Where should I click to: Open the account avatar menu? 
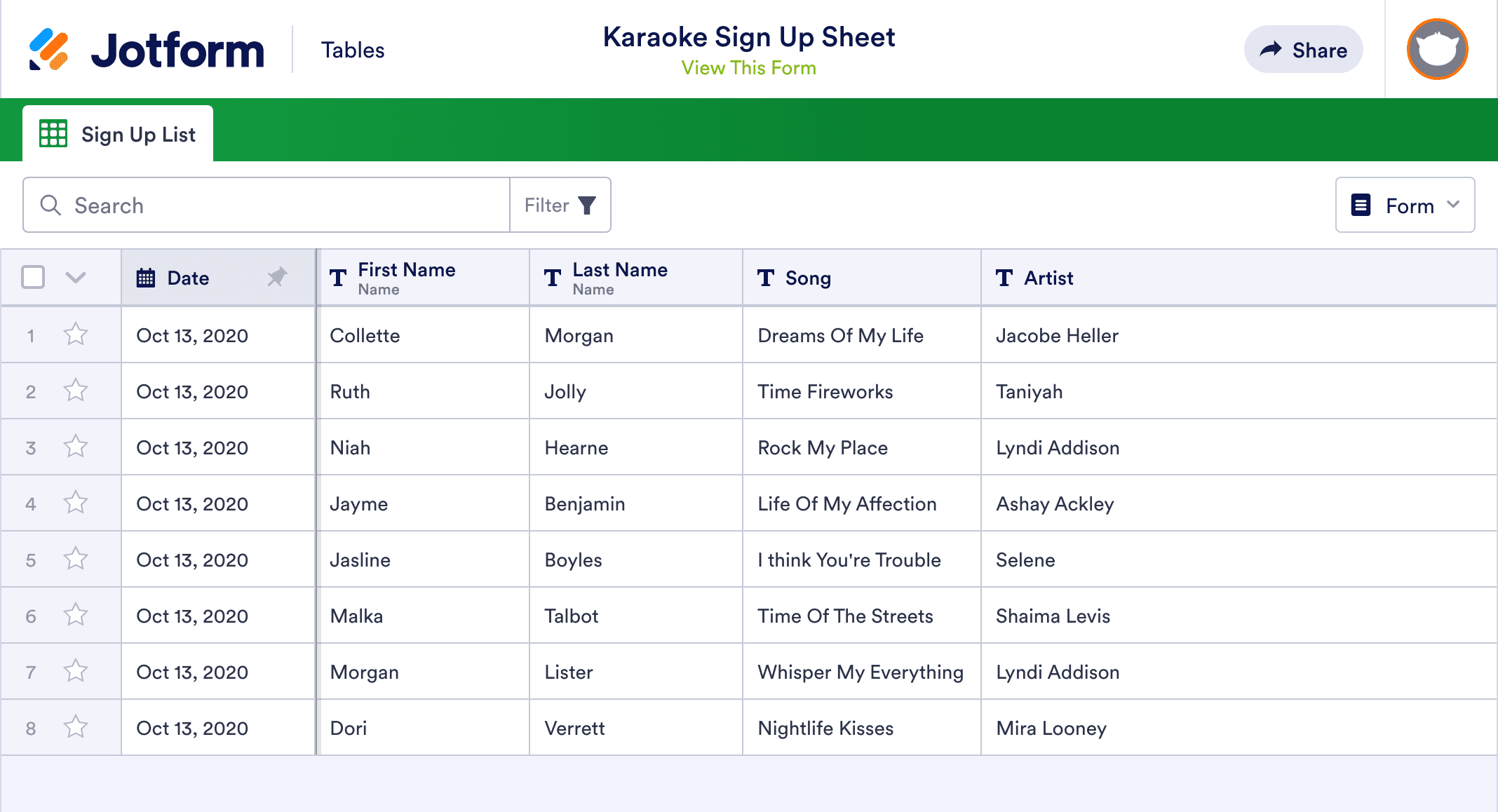point(1436,49)
